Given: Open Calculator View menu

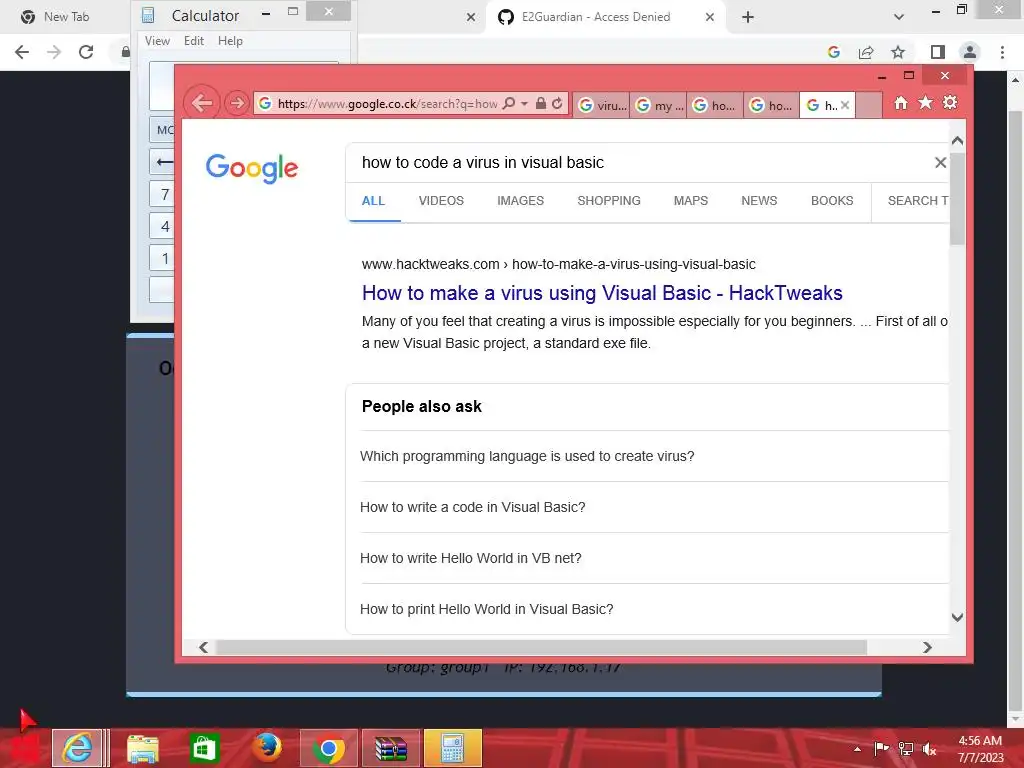Looking at the screenshot, I should coord(157,41).
